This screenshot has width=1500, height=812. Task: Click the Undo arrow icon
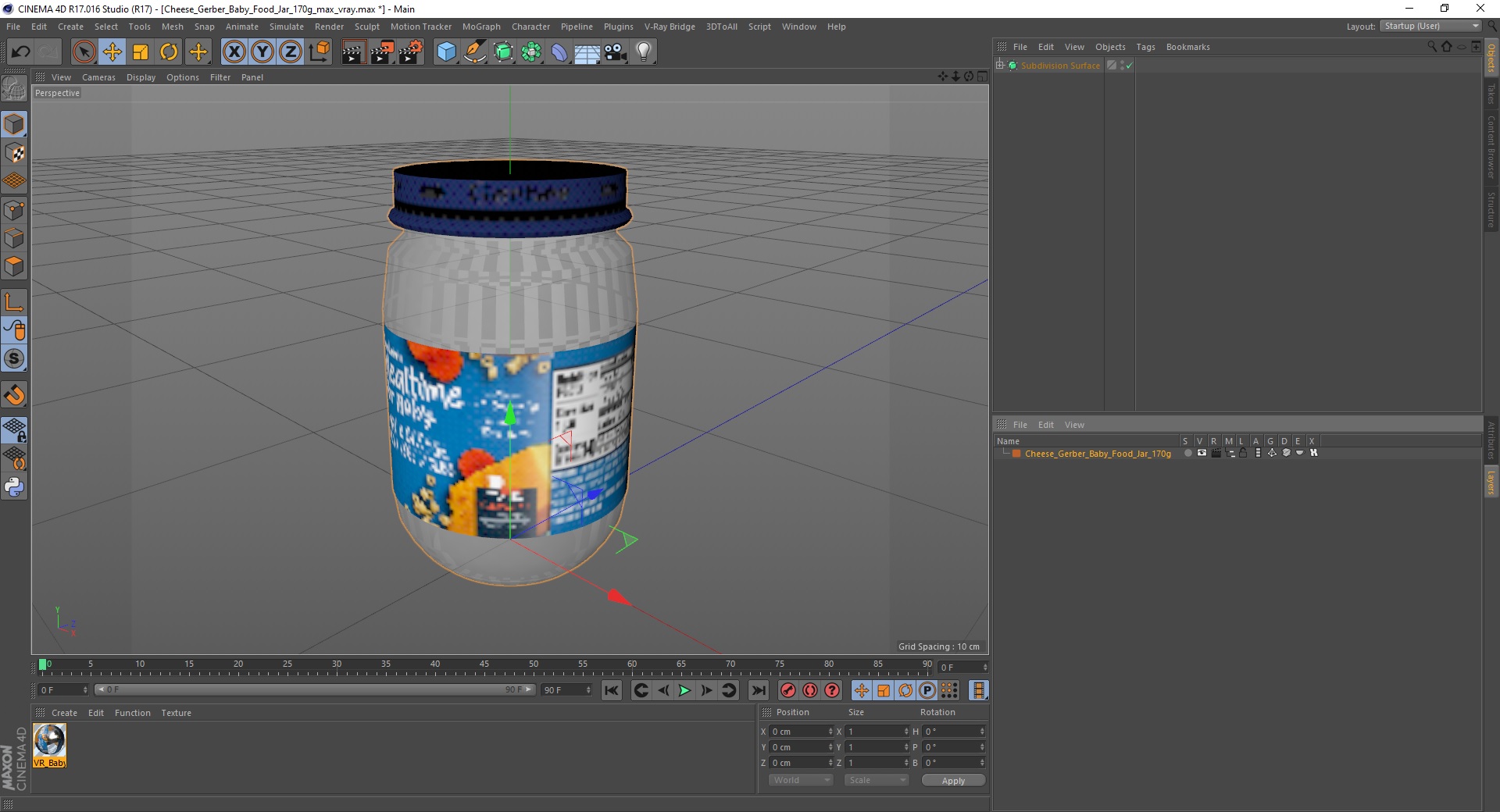click(x=20, y=52)
